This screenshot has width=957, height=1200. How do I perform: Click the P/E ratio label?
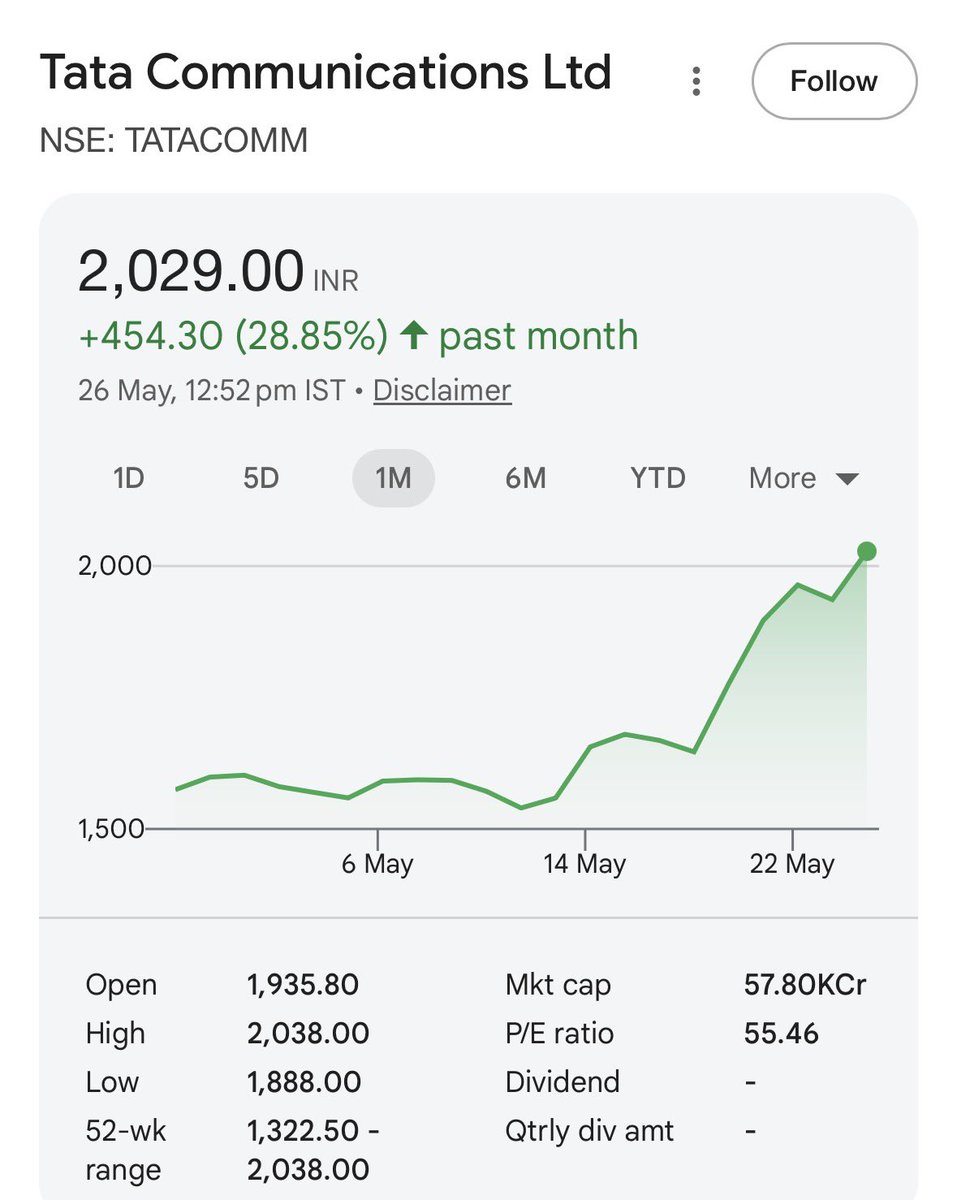[560, 1033]
